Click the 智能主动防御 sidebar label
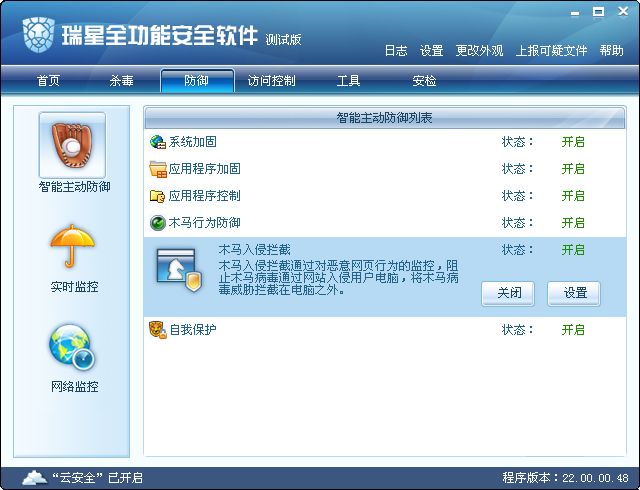Viewport: 640px width, 490px height. (x=74, y=187)
